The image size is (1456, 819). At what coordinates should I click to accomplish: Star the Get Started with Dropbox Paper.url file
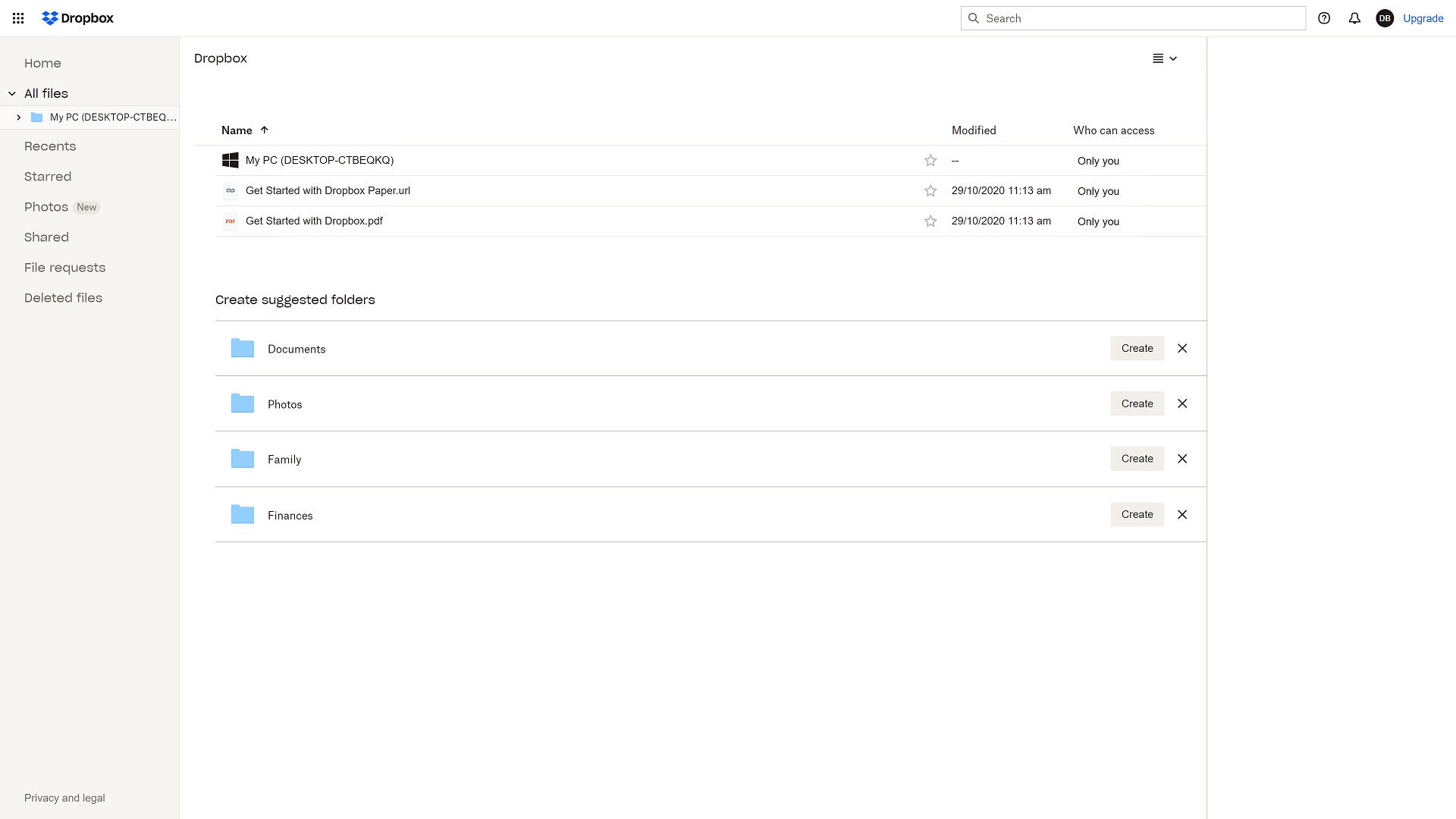coord(930,190)
